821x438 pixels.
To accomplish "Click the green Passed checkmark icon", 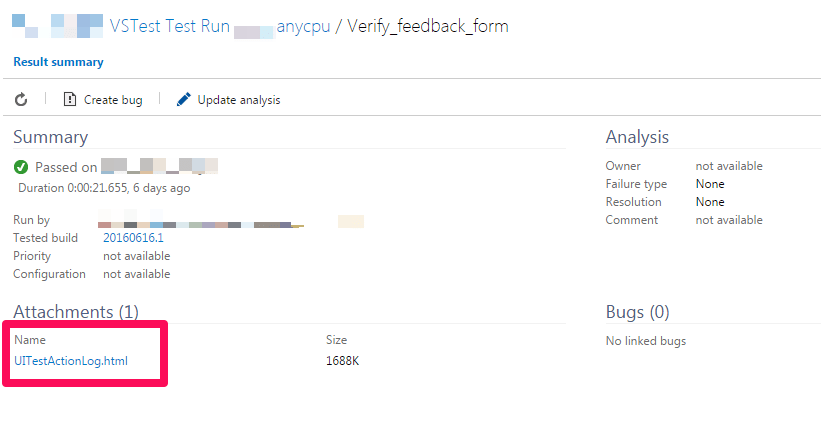I will (x=21, y=167).
